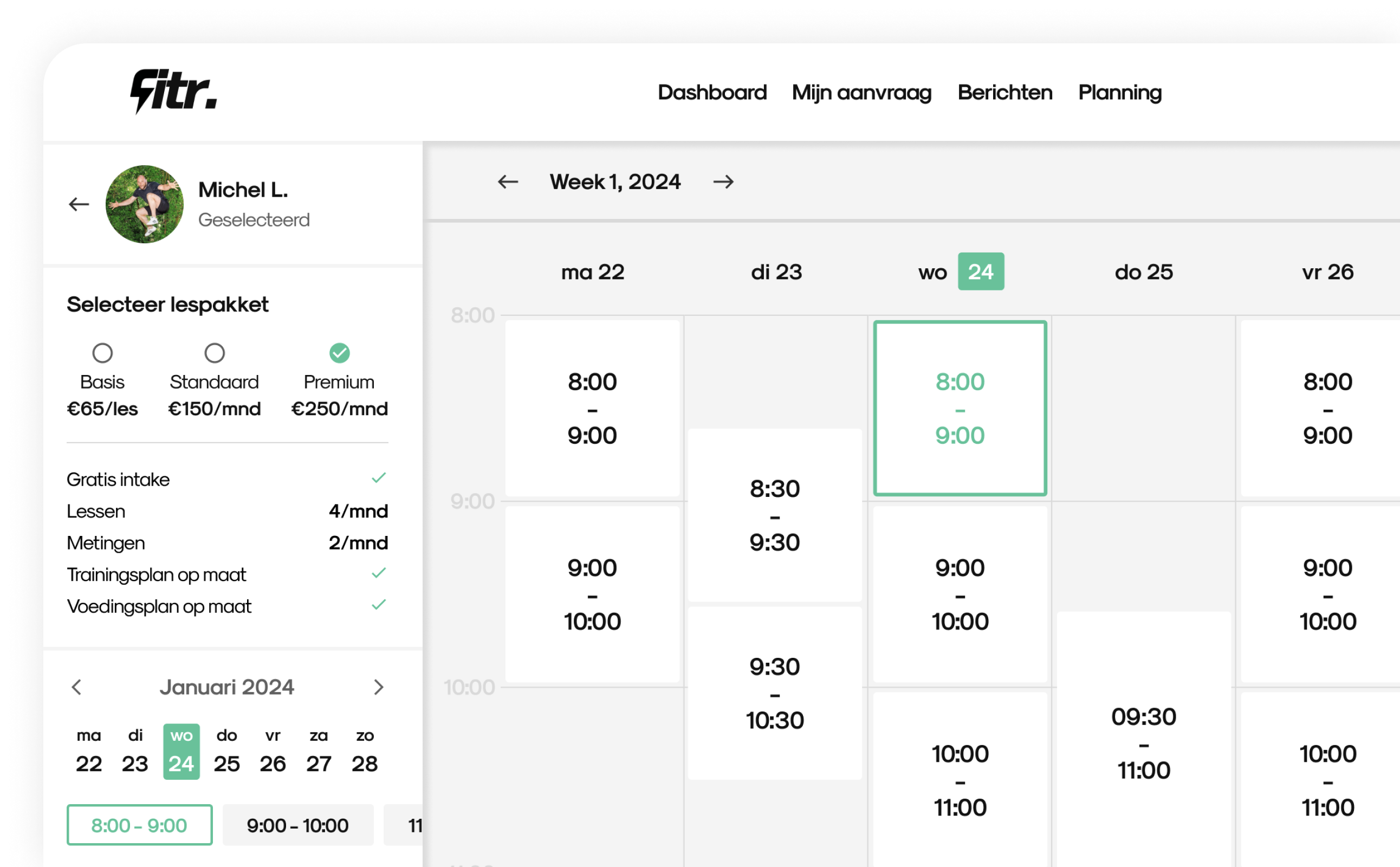Screen dimensions: 1400x867
Task: Open Mijn aanvraag in the navigation
Action: point(861,92)
